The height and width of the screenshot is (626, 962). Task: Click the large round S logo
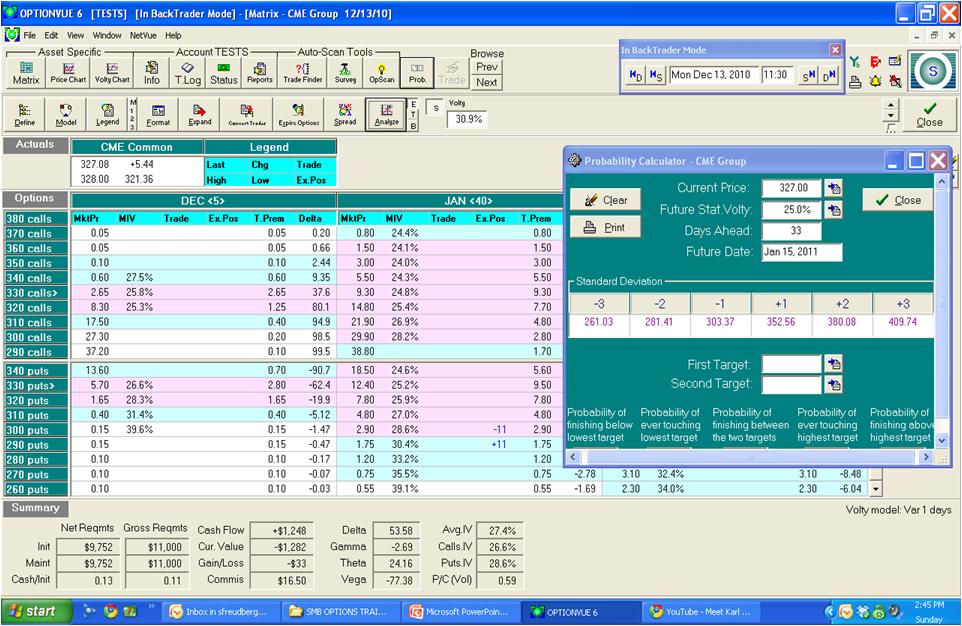(x=933, y=71)
